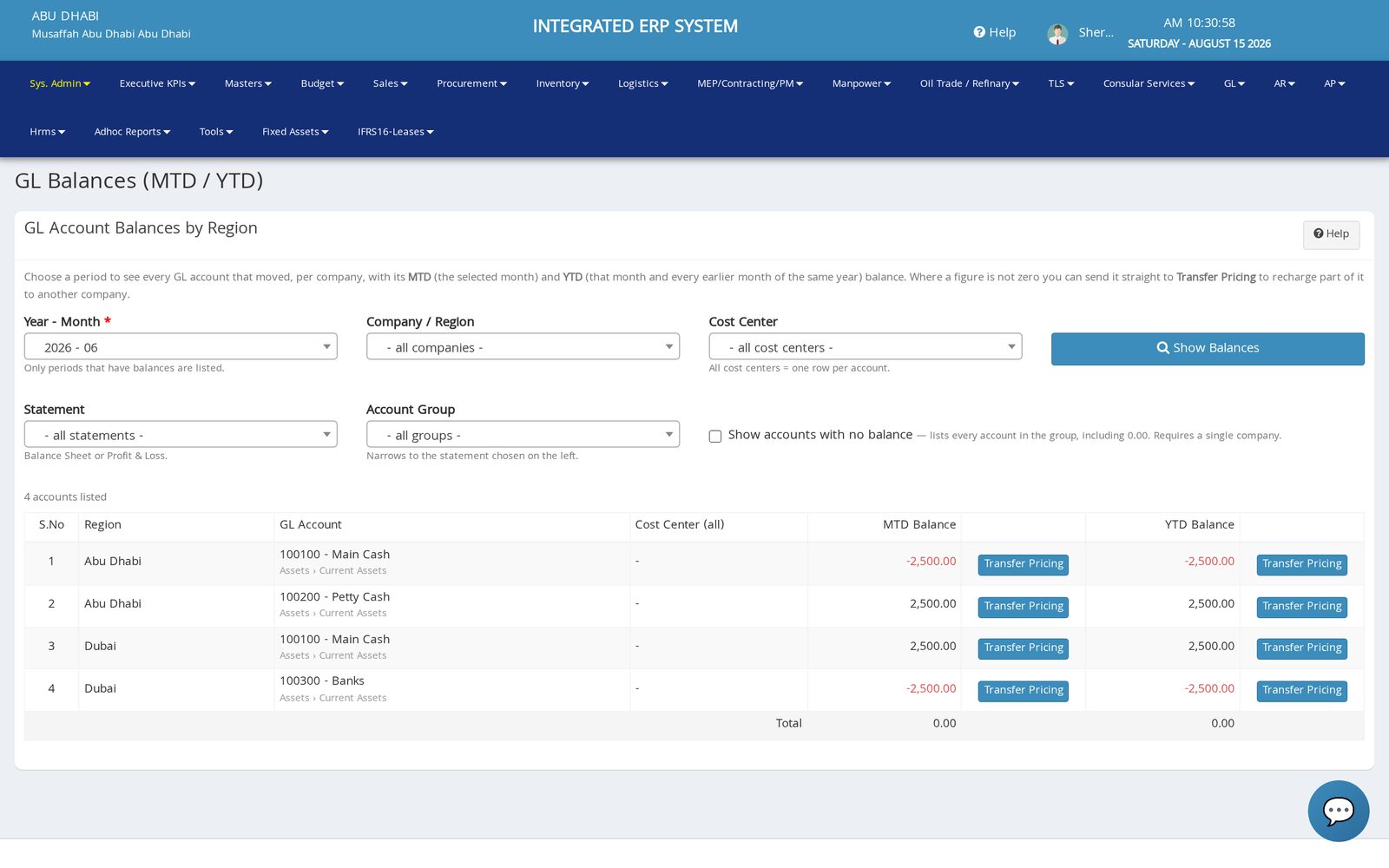Open the Sys. Admin menu
1389x868 pixels.
[x=60, y=84]
